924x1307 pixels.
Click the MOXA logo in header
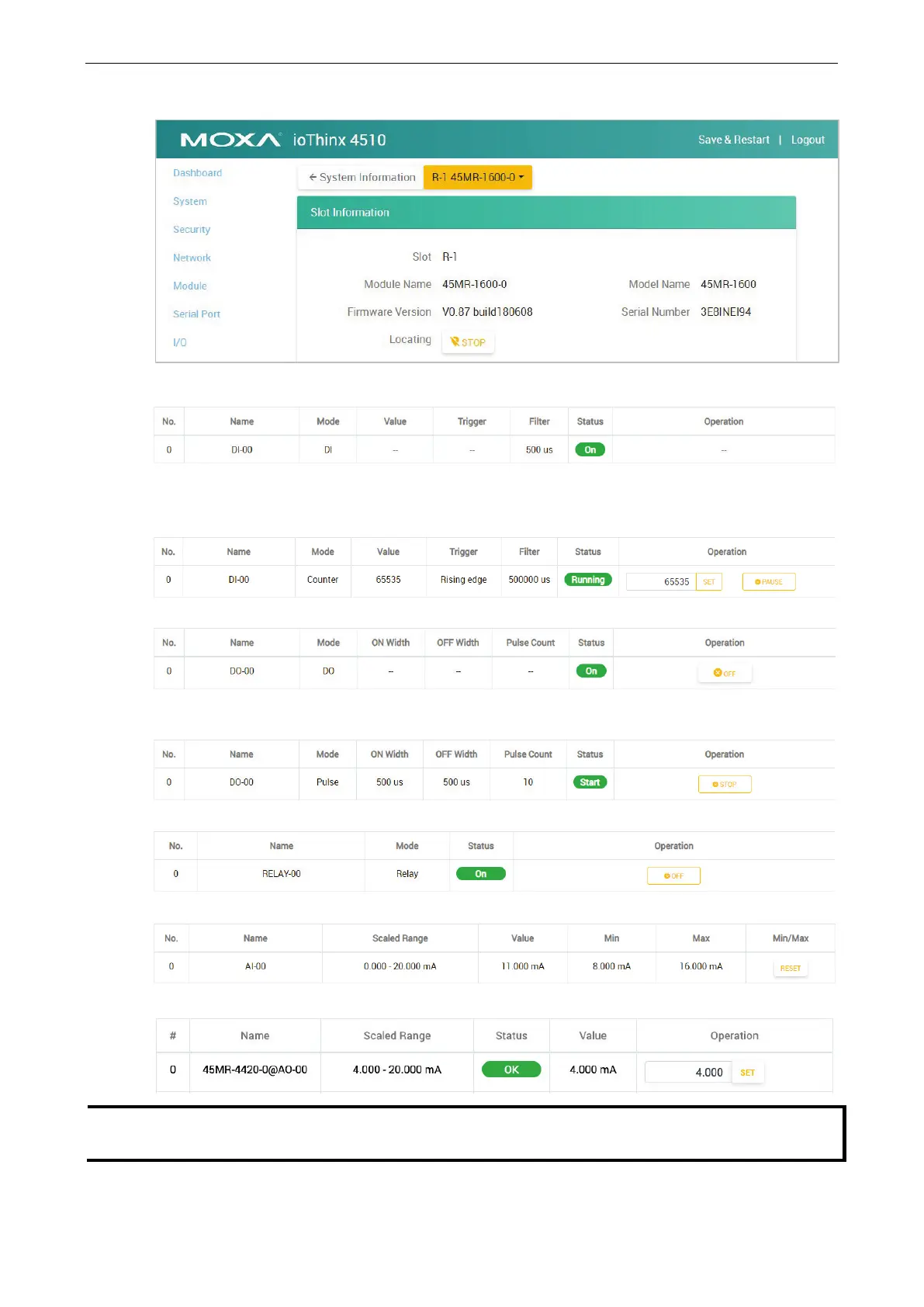coord(230,140)
